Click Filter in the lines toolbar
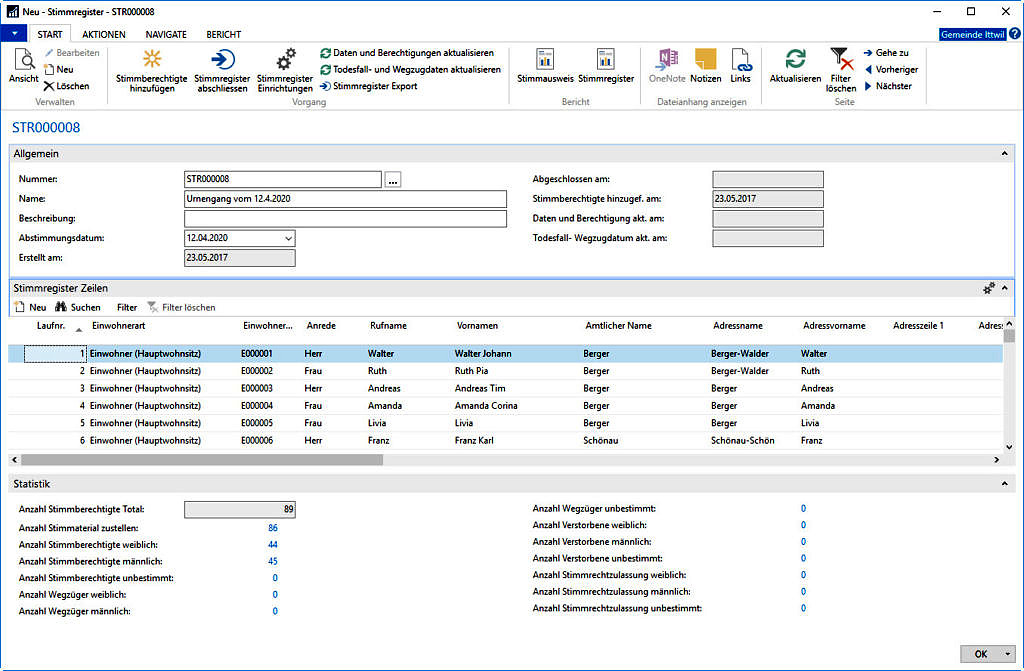 point(127,307)
